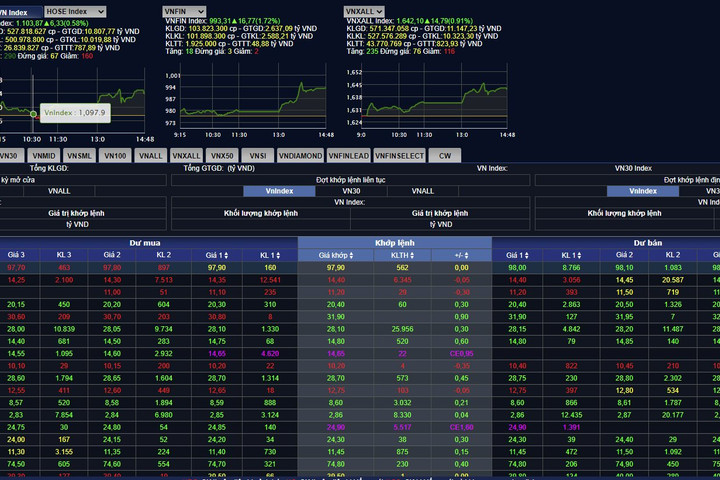This screenshot has height=480, width=720.
Task: Sort Dư bán KL 1 column
Action: pyautogui.click(x=579, y=255)
